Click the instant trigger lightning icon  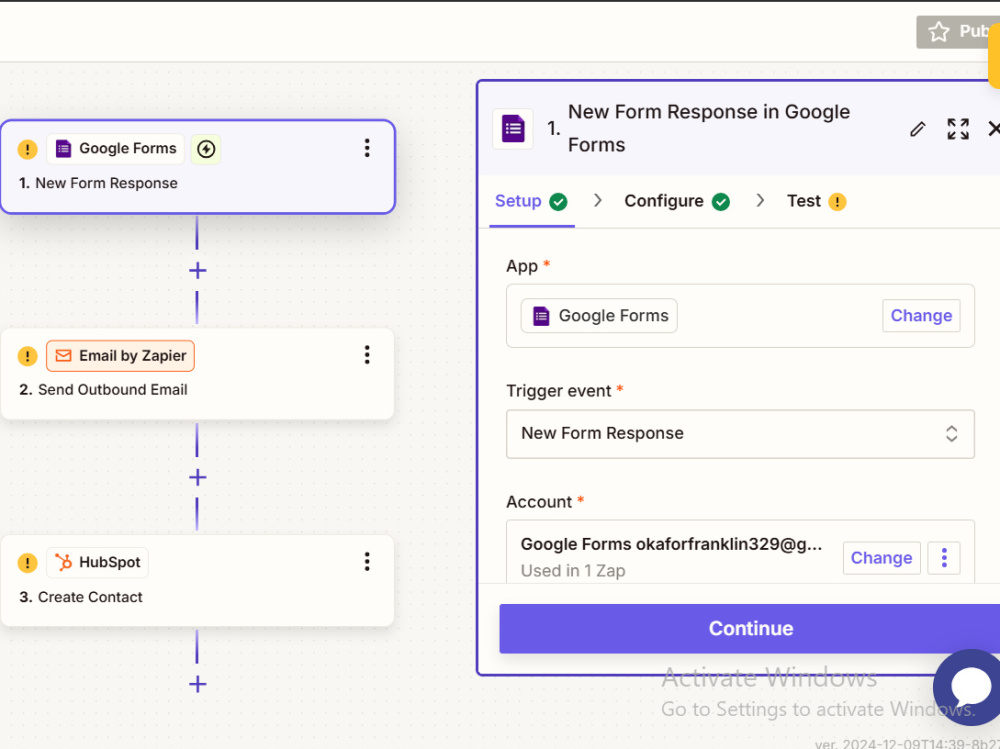pyautogui.click(x=206, y=149)
